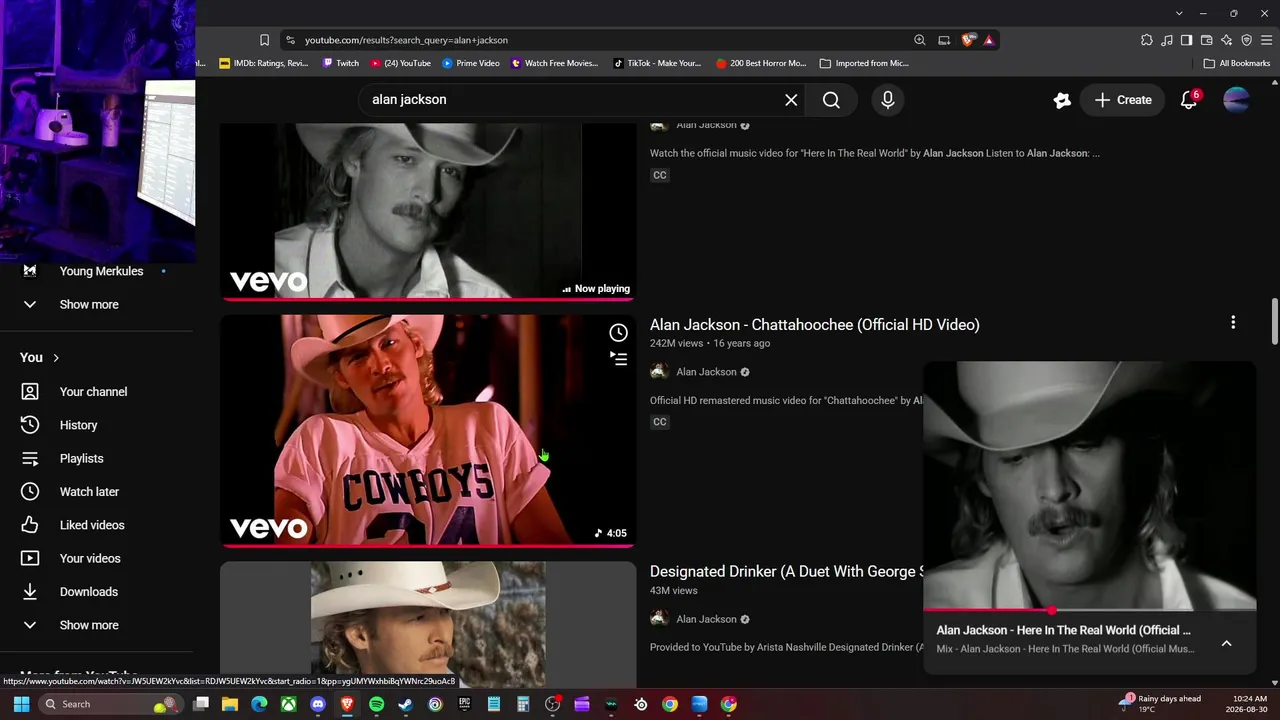Open the TikTok bookmark
The image size is (1280, 720).
657,63
